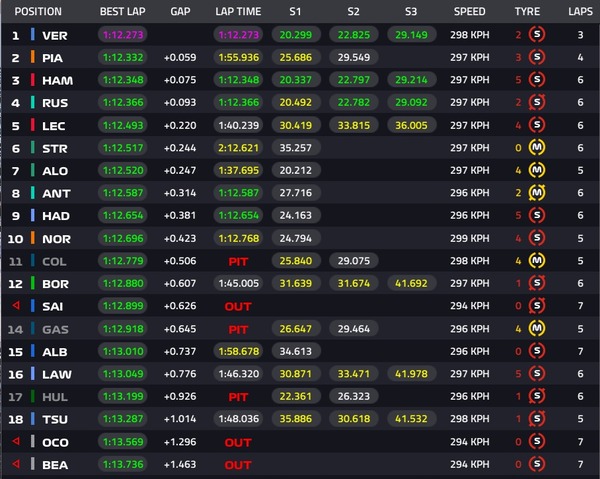Select the BEST LAP column header
The height and width of the screenshot is (479, 600).
click(123, 12)
